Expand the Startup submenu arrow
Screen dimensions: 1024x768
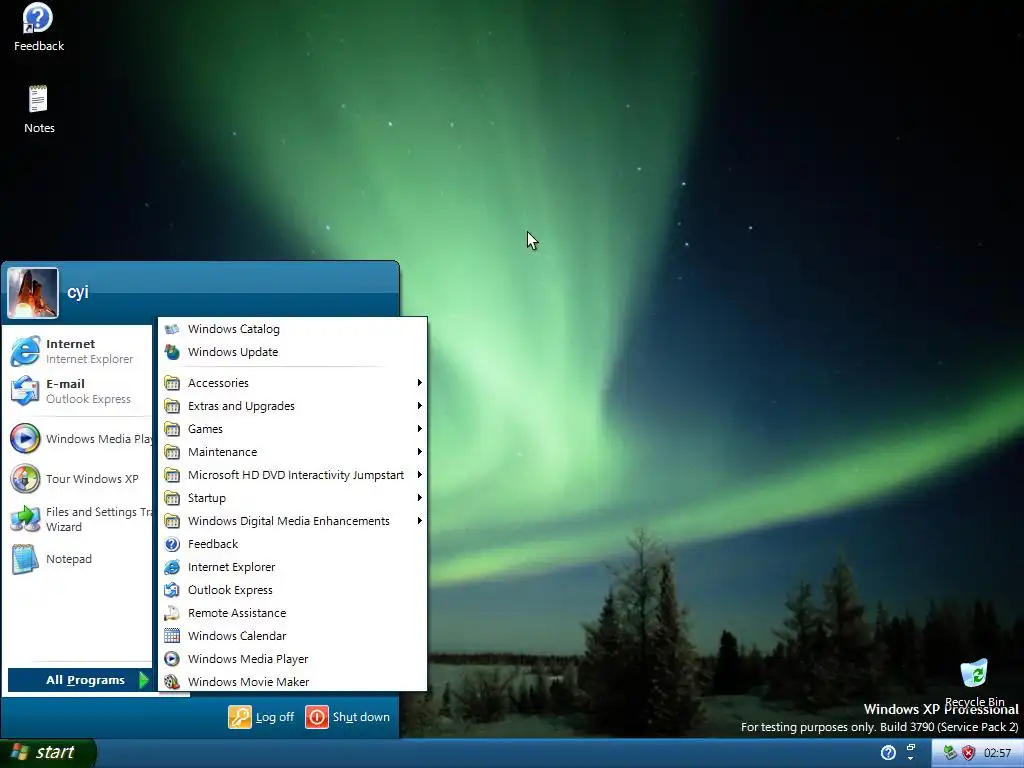coord(419,498)
